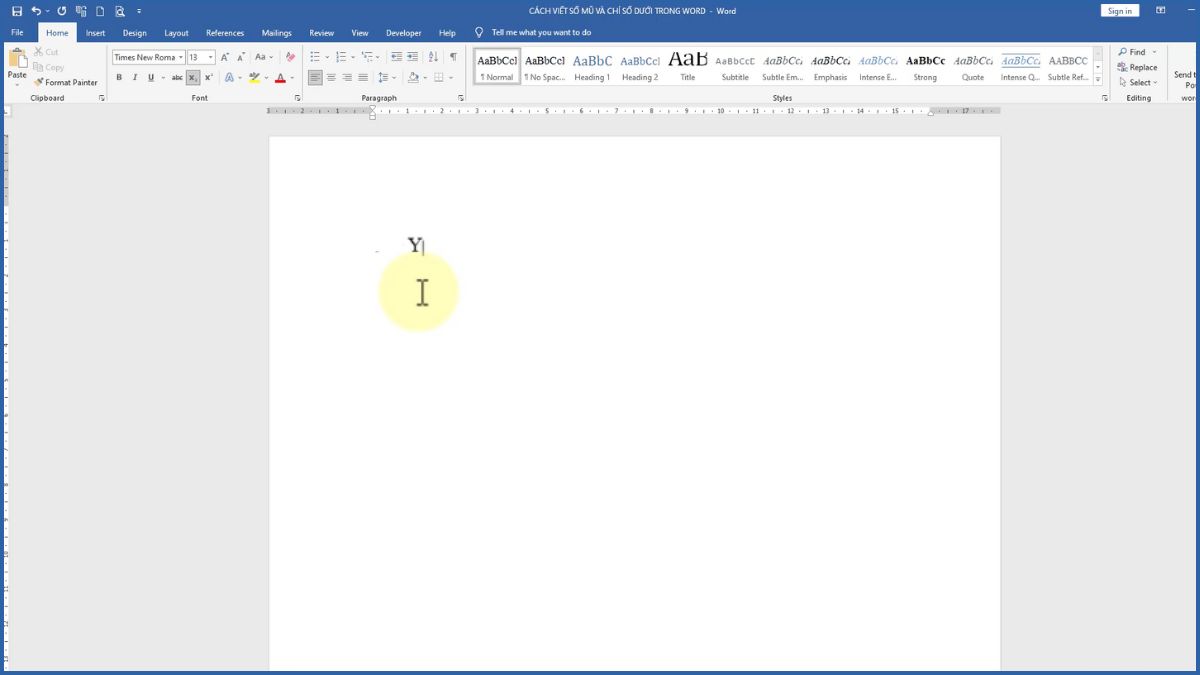The height and width of the screenshot is (675, 1200).
Task: Apply the Title style
Action: pyautogui.click(x=687, y=67)
